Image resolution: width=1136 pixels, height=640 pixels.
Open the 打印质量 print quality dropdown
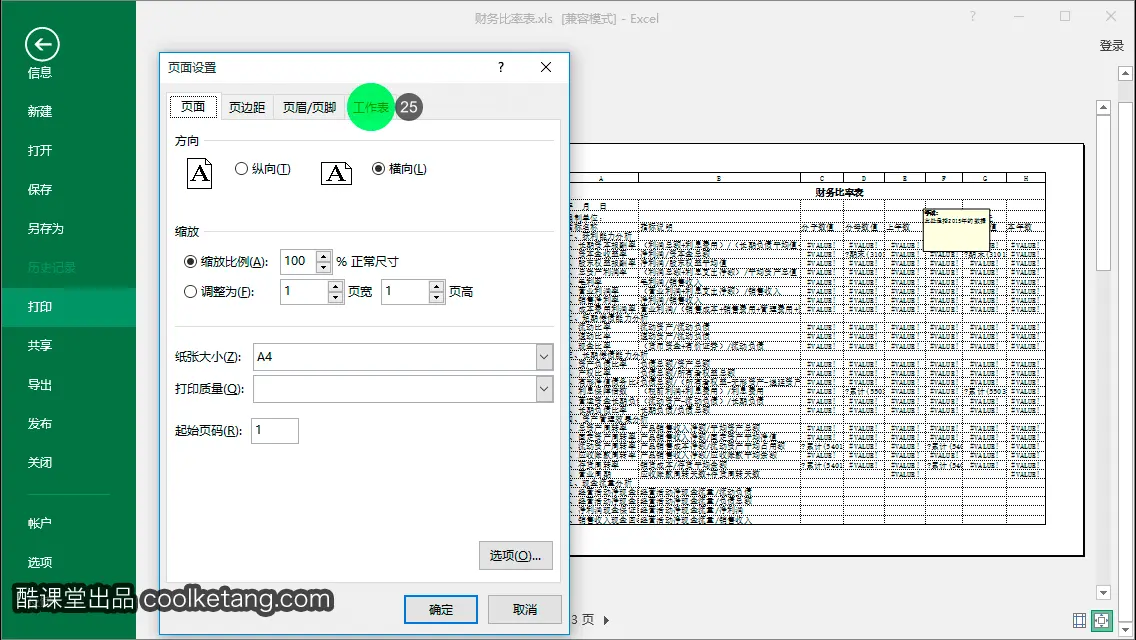545,388
